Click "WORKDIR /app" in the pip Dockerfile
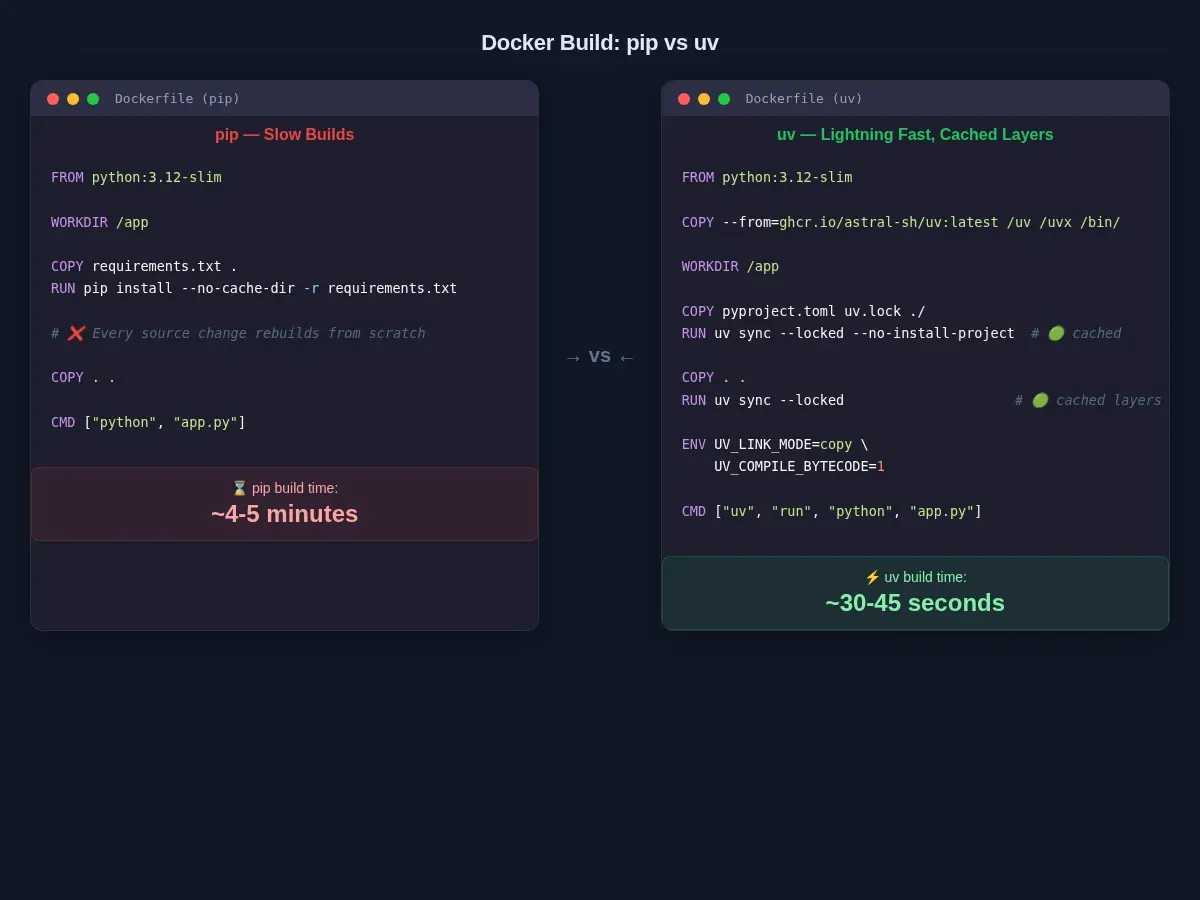Viewport: 1200px width, 900px height. (x=100, y=222)
